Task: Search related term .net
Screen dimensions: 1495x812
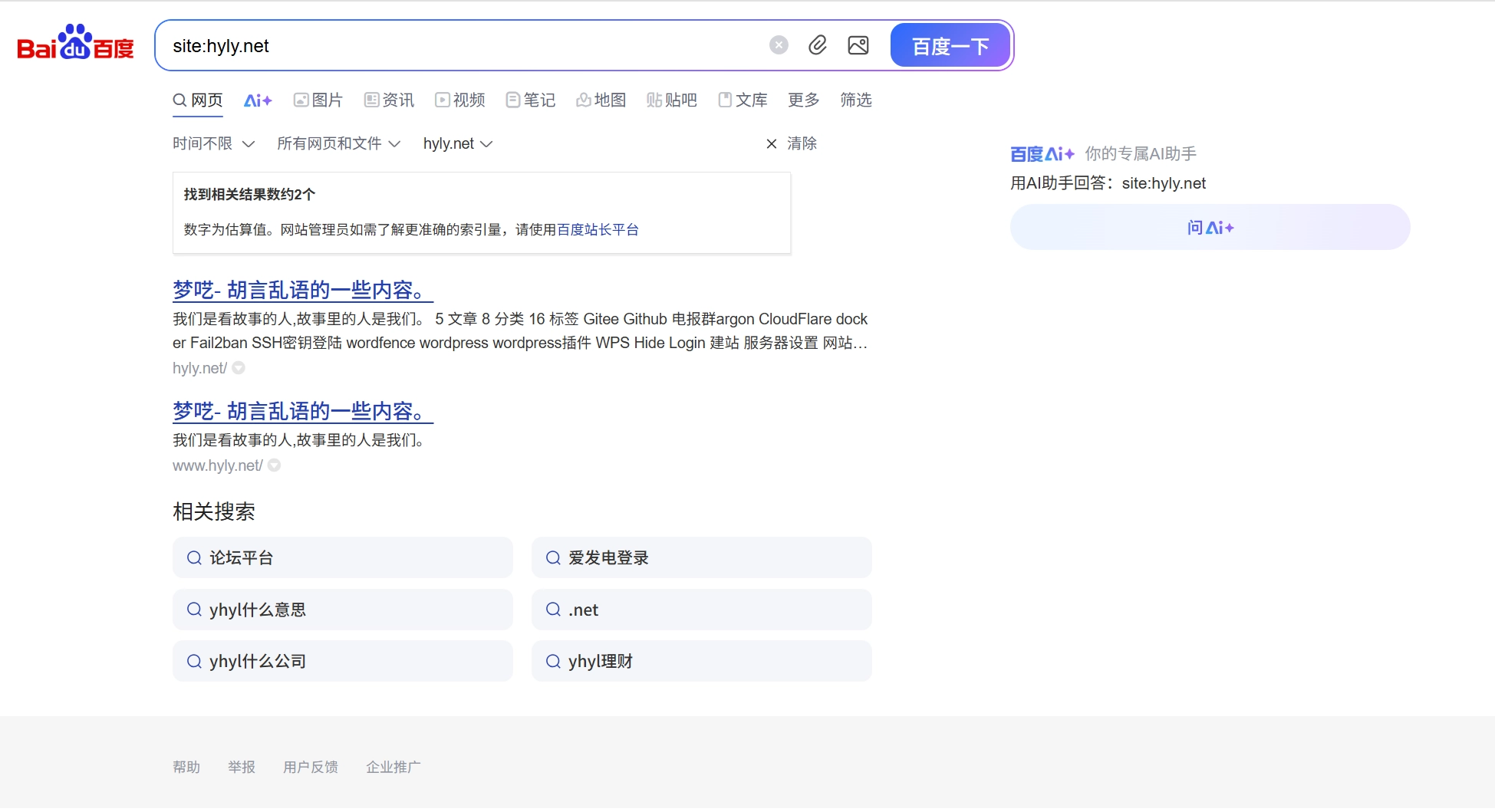Action: pyautogui.click(x=701, y=610)
